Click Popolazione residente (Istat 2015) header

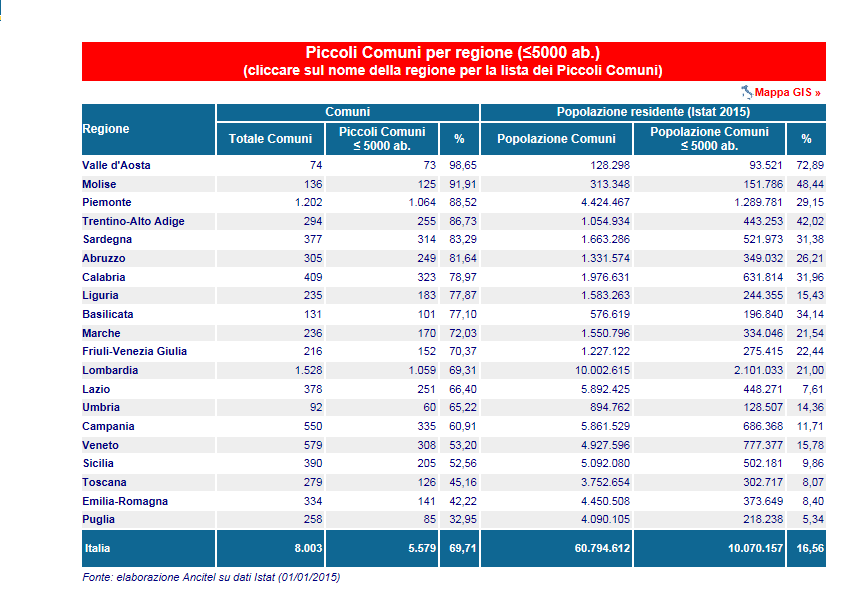click(653, 112)
